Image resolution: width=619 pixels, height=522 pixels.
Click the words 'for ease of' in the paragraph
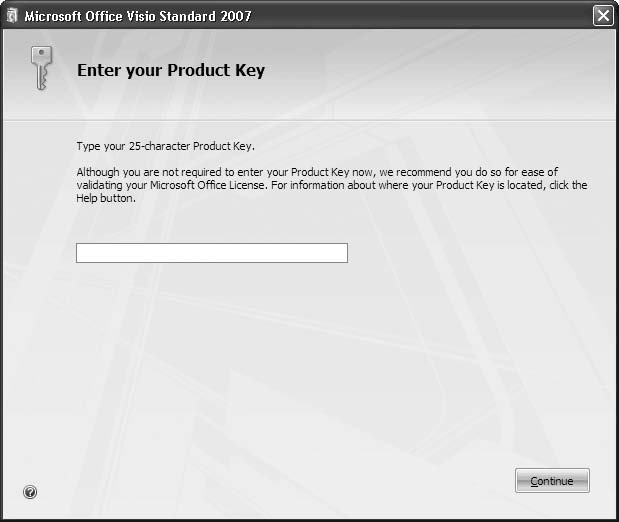[533, 172]
